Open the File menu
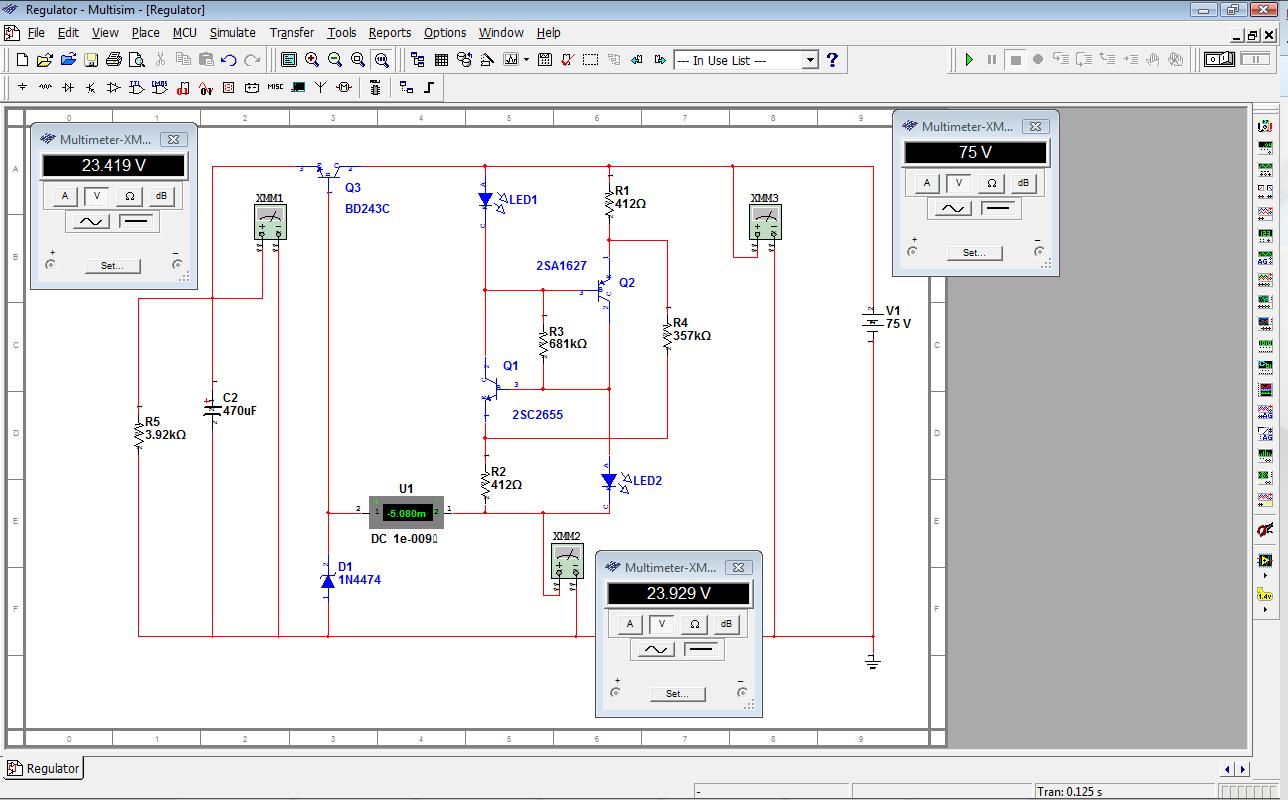 36,32
